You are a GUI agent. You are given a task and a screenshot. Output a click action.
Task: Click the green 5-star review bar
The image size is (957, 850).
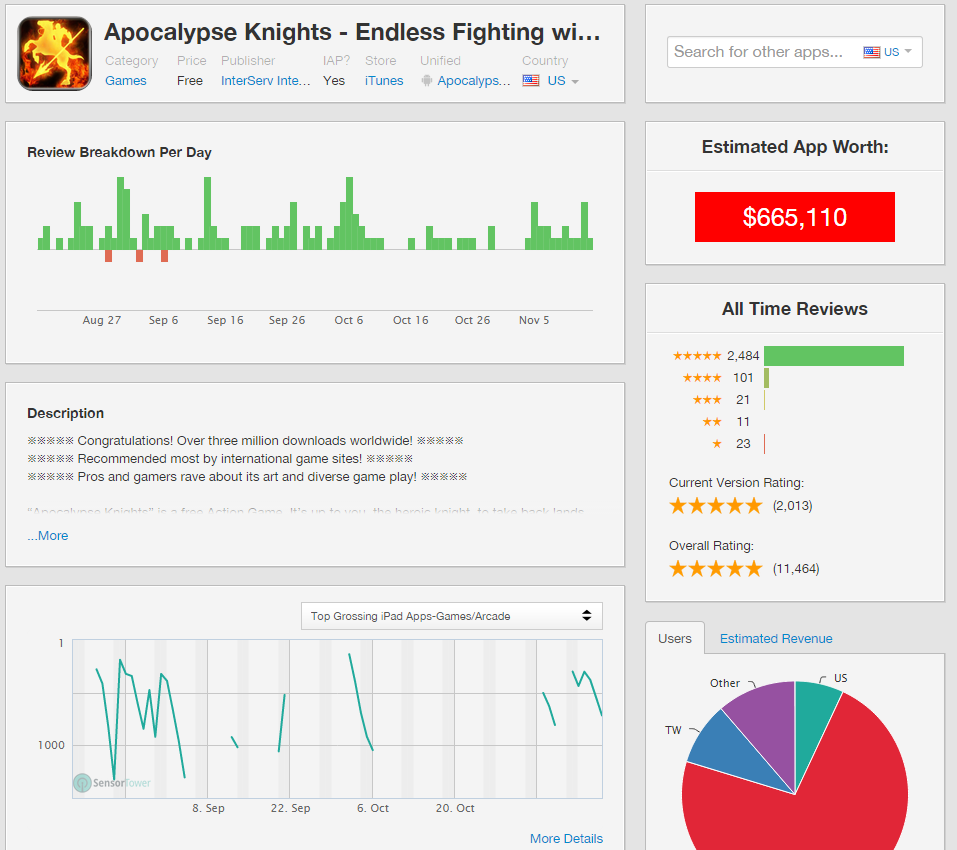pyautogui.click(x=834, y=356)
